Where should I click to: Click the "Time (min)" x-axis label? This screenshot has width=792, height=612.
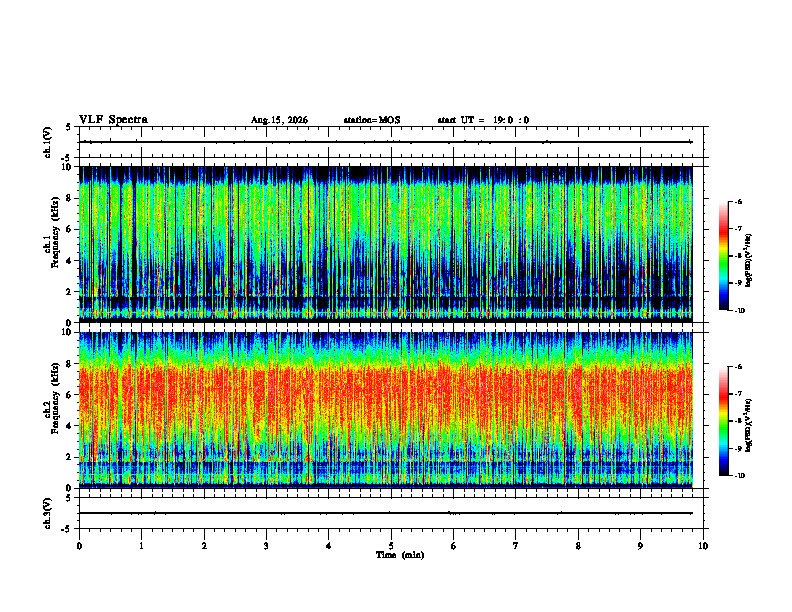400,555
